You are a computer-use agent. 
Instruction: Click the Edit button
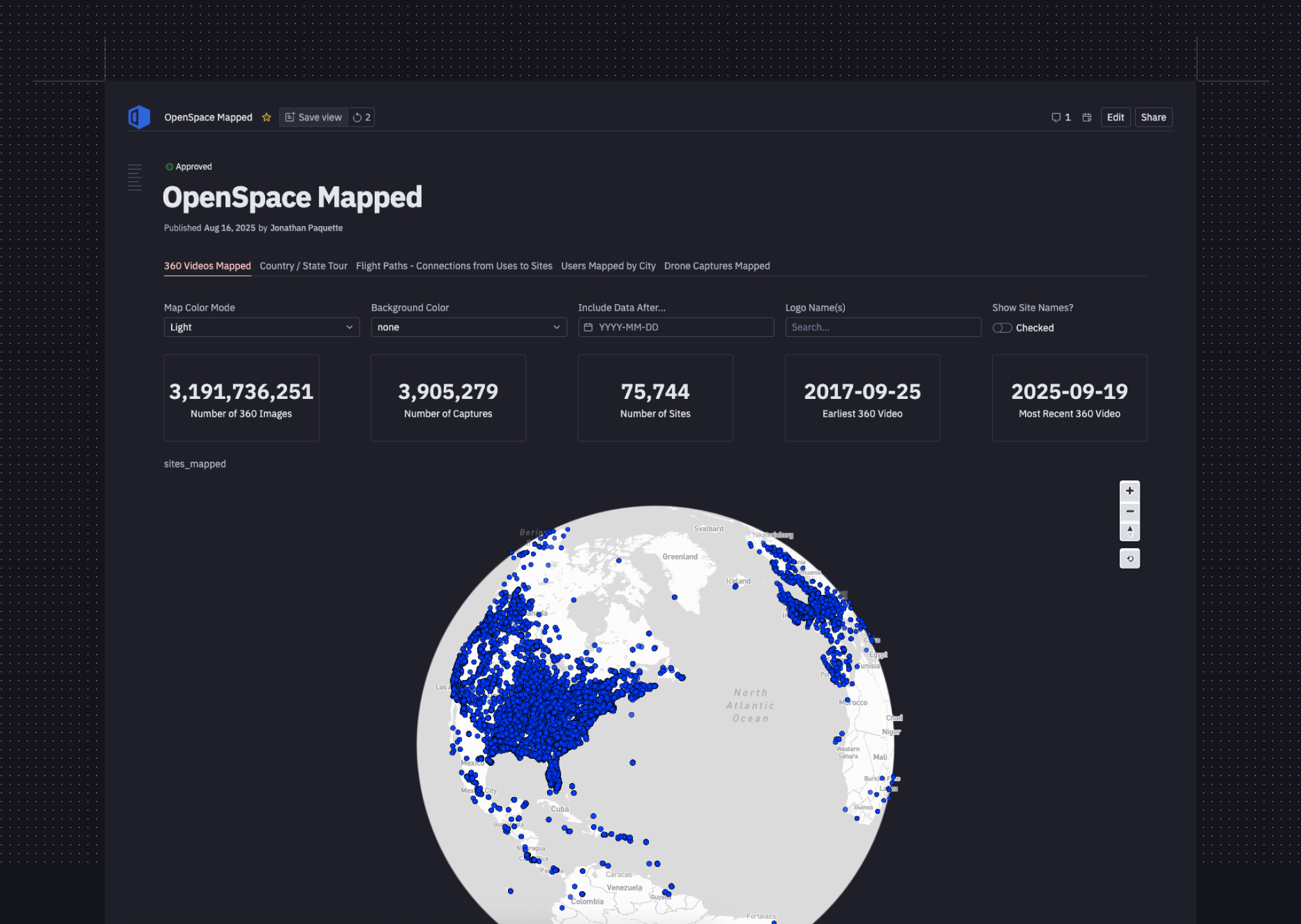[x=1115, y=117]
